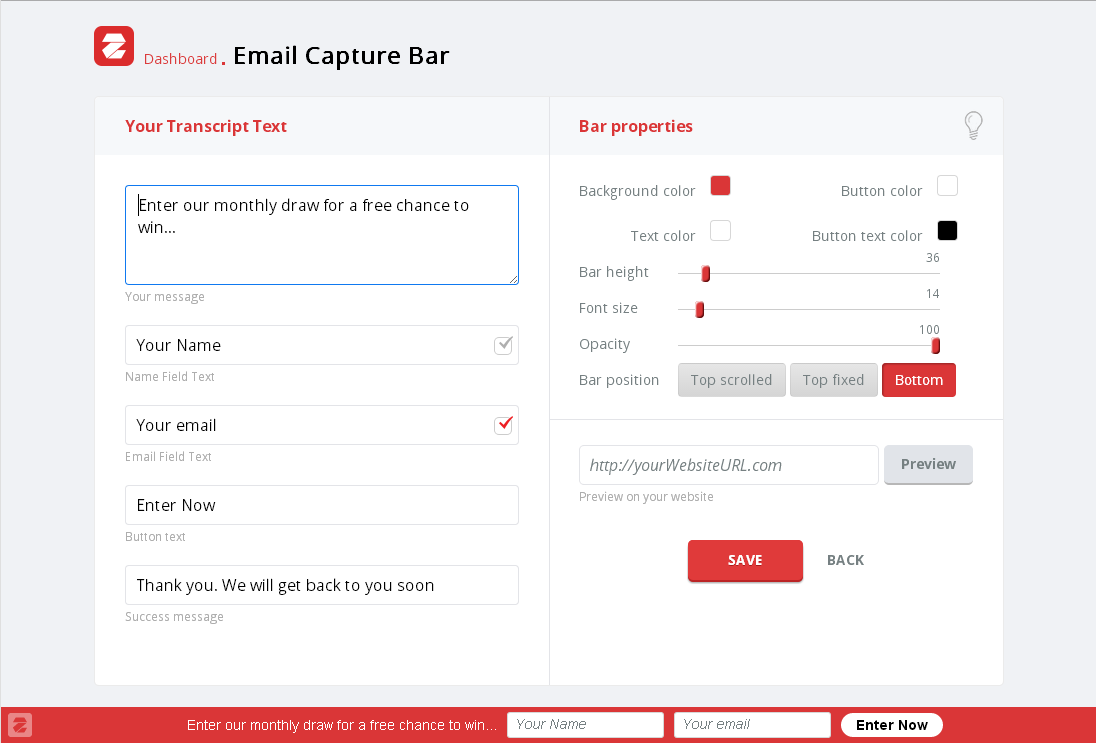Click the small logo in bottom bar
1096x743 pixels.
point(20,725)
